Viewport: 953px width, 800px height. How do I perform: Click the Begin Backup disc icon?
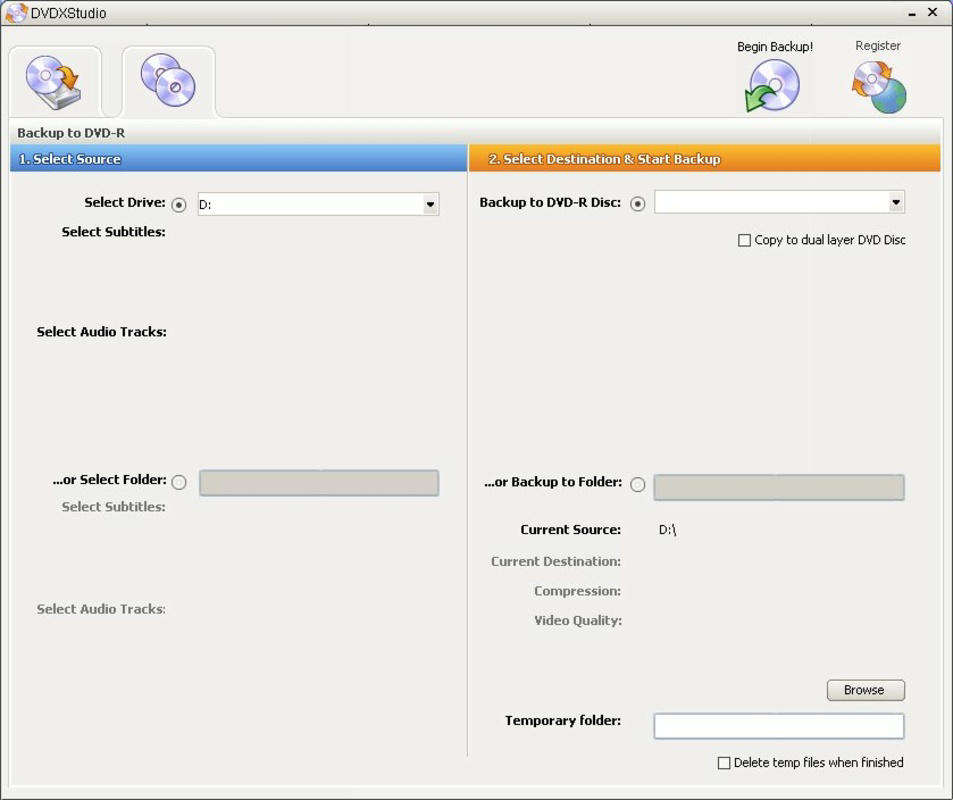coord(773,86)
